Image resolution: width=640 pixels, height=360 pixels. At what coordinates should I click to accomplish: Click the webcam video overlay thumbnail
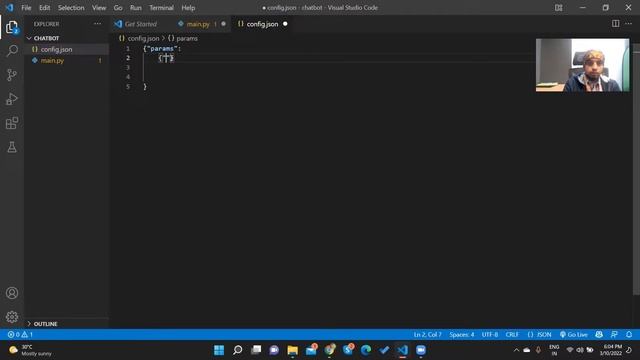click(x=582, y=65)
